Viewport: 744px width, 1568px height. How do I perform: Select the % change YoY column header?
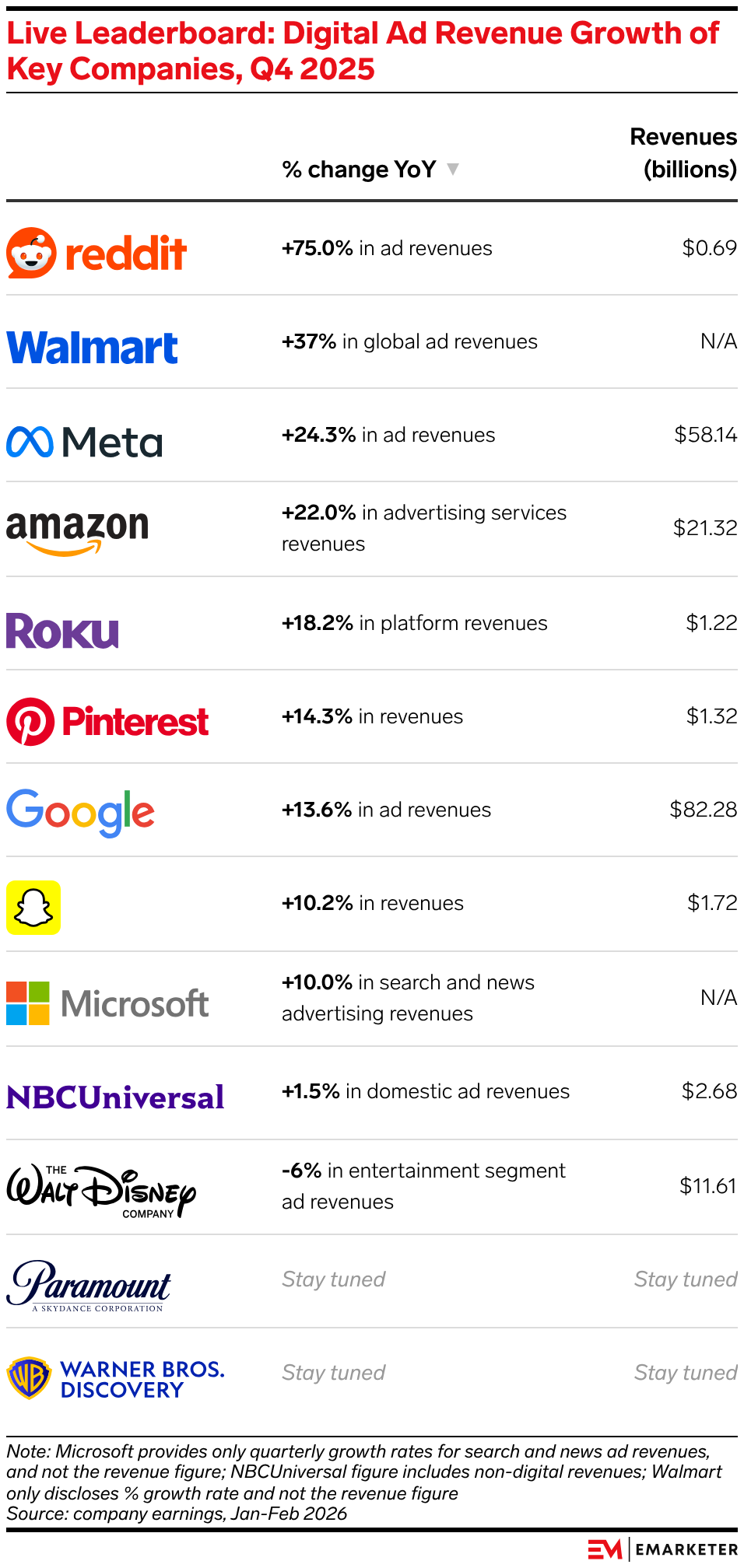click(359, 170)
